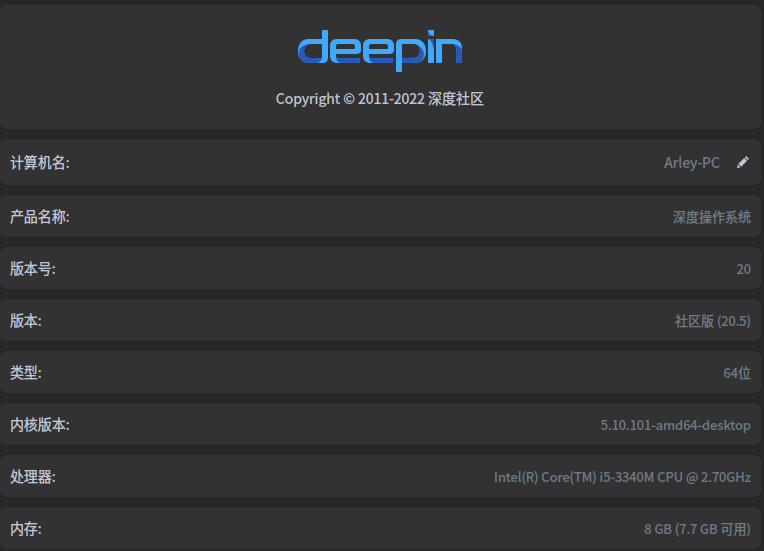Click the 产品名称 label
Viewport: 764px width, 551px height.
coord(40,217)
